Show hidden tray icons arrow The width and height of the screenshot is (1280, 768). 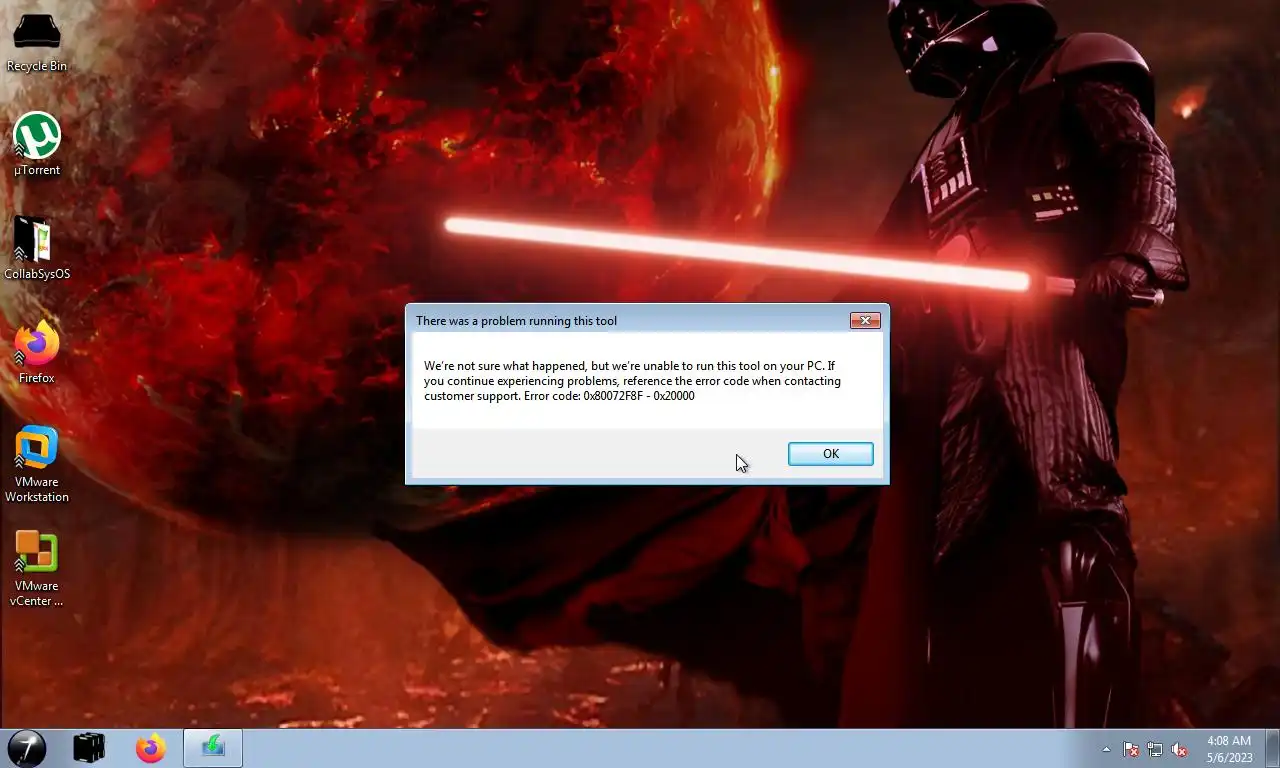tap(1106, 749)
